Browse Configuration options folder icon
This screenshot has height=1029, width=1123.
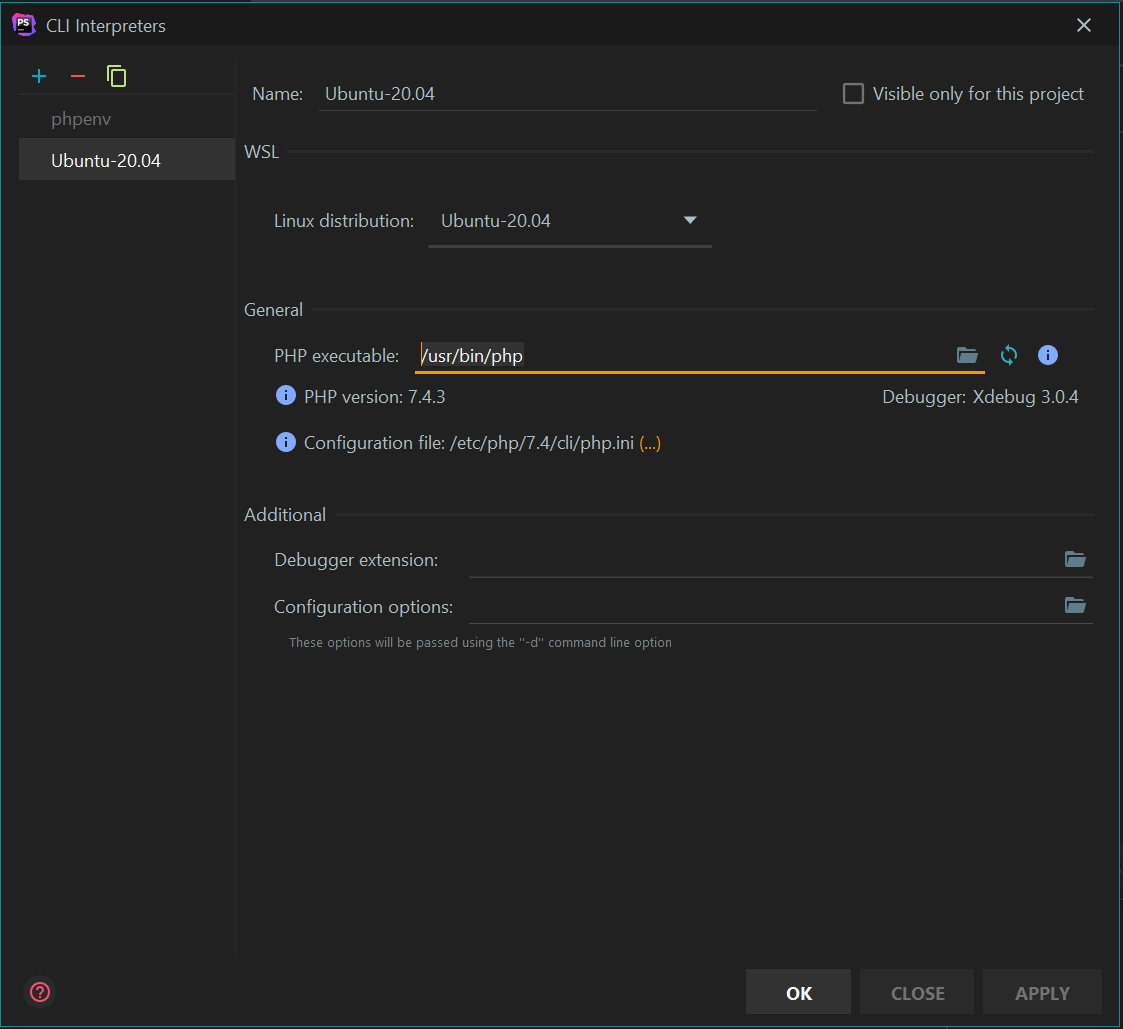pos(1074,606)
